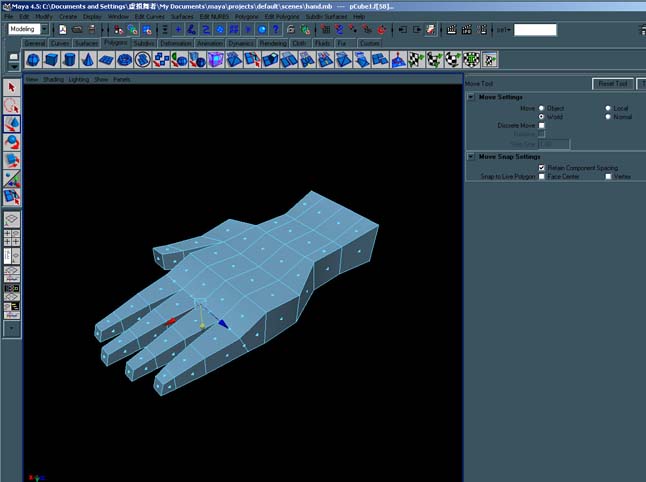Choose the Lasso select tool
The image size is (646, 482).
coord(12,106)
